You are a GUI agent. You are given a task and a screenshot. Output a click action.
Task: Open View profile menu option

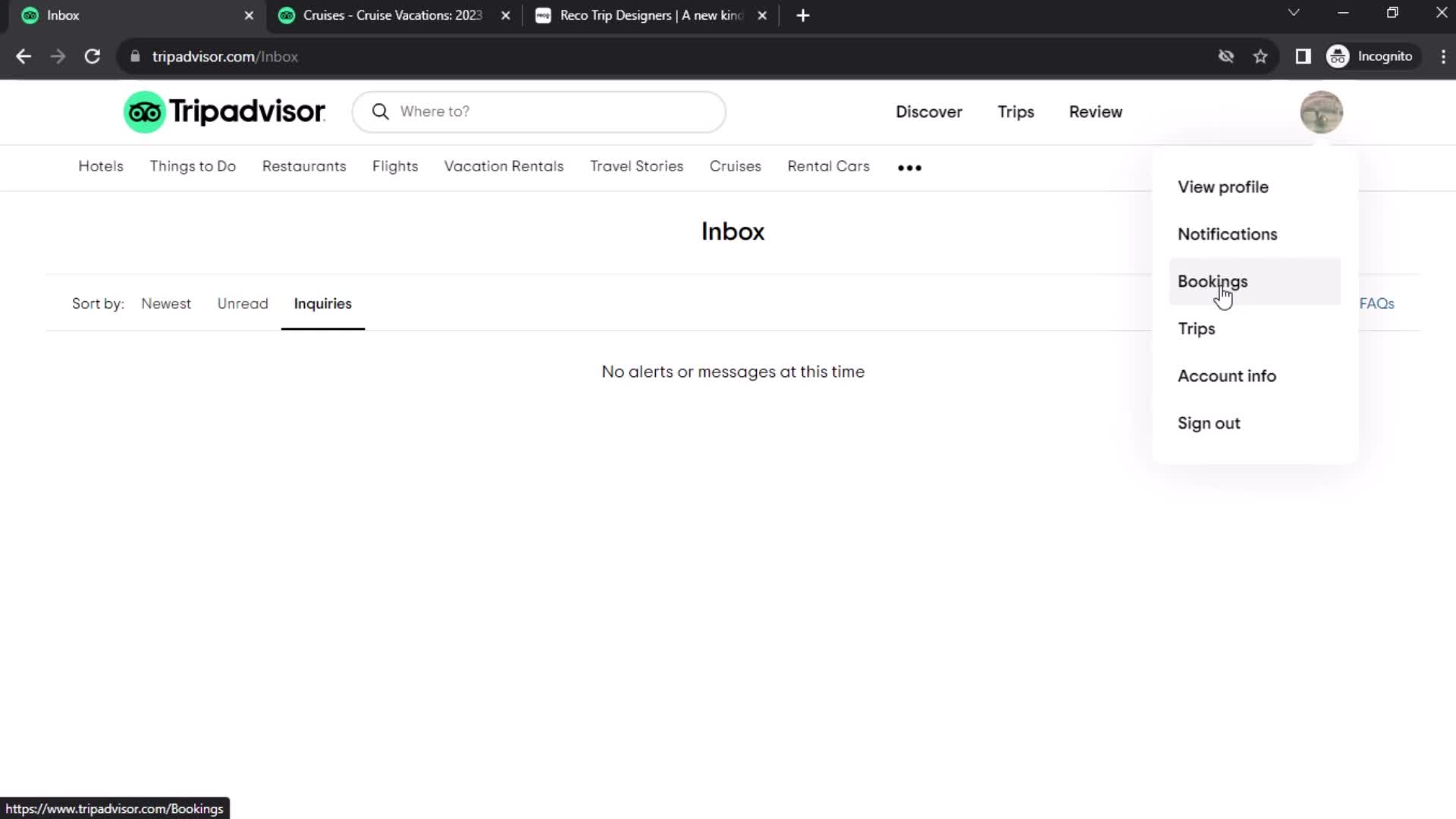[x=1223, y=187]
